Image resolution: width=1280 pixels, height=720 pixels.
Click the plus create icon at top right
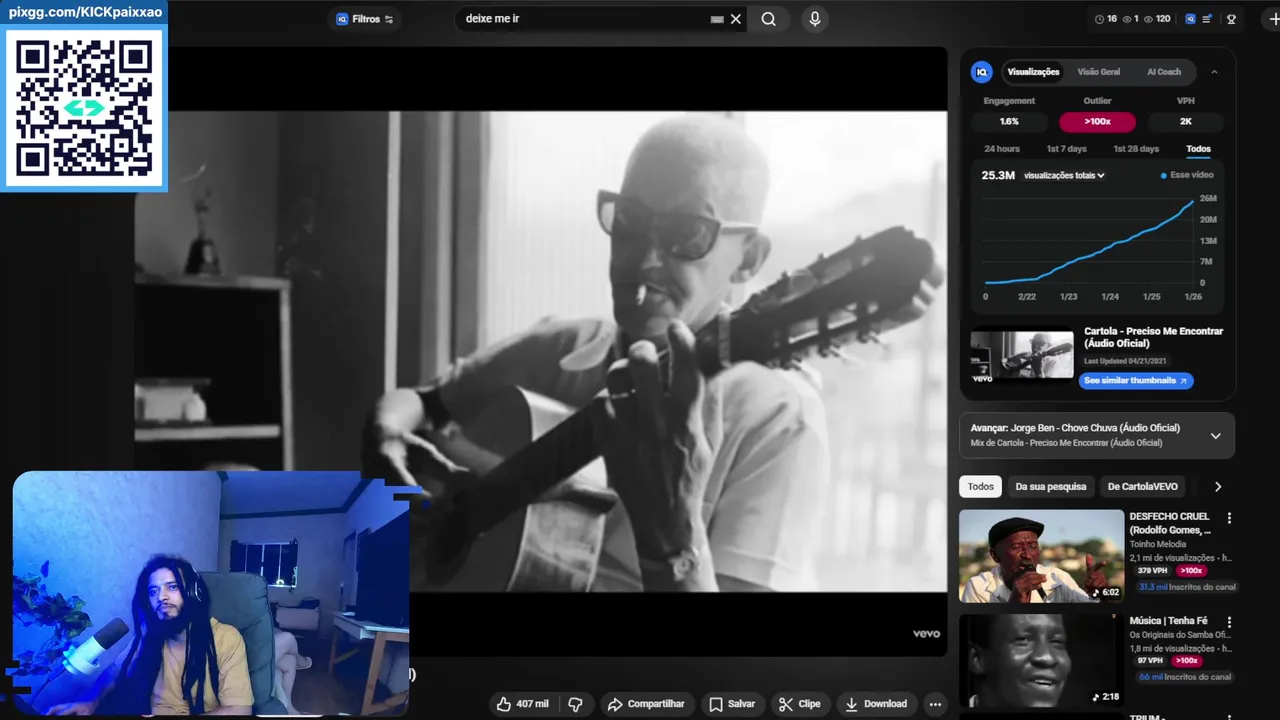click(1273, 19)
